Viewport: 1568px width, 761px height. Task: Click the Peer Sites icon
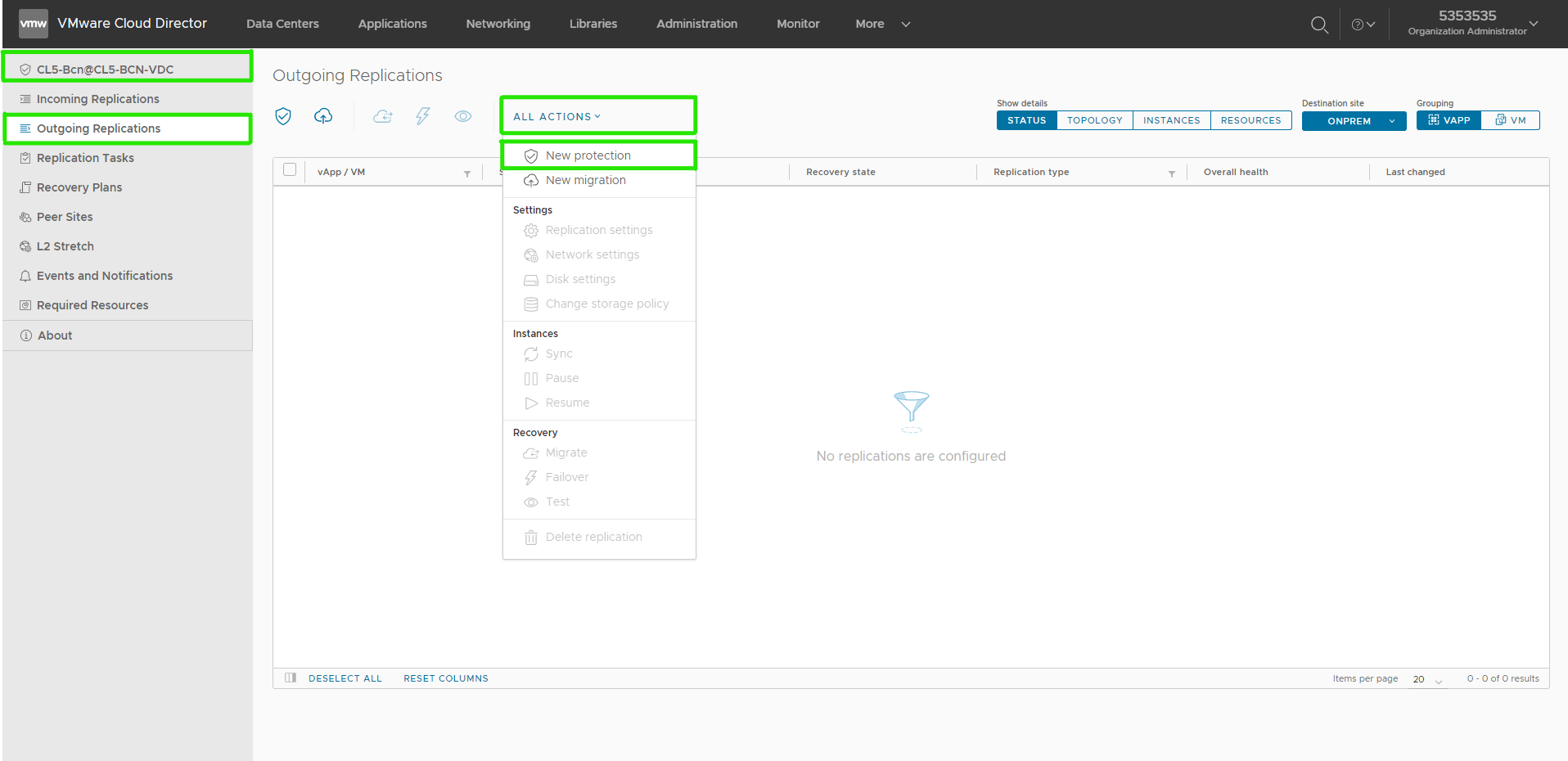coord(25,217)
